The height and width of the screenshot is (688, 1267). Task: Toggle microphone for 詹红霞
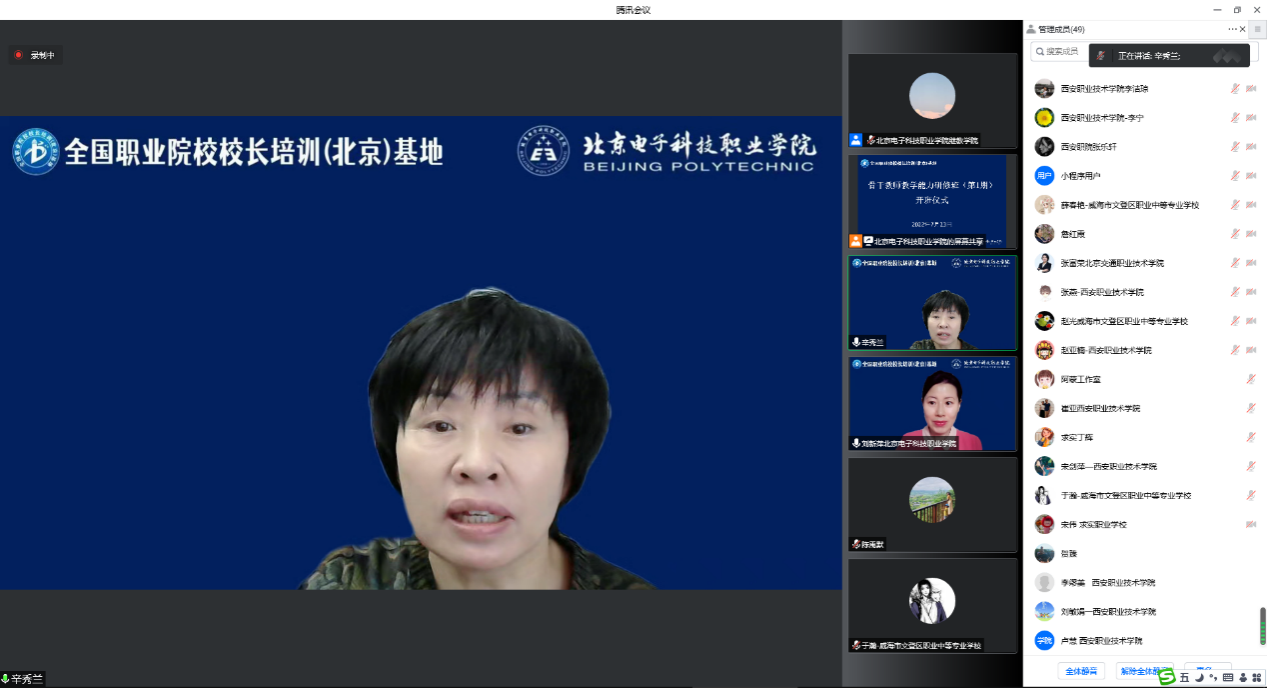(x=1235, y=234)
